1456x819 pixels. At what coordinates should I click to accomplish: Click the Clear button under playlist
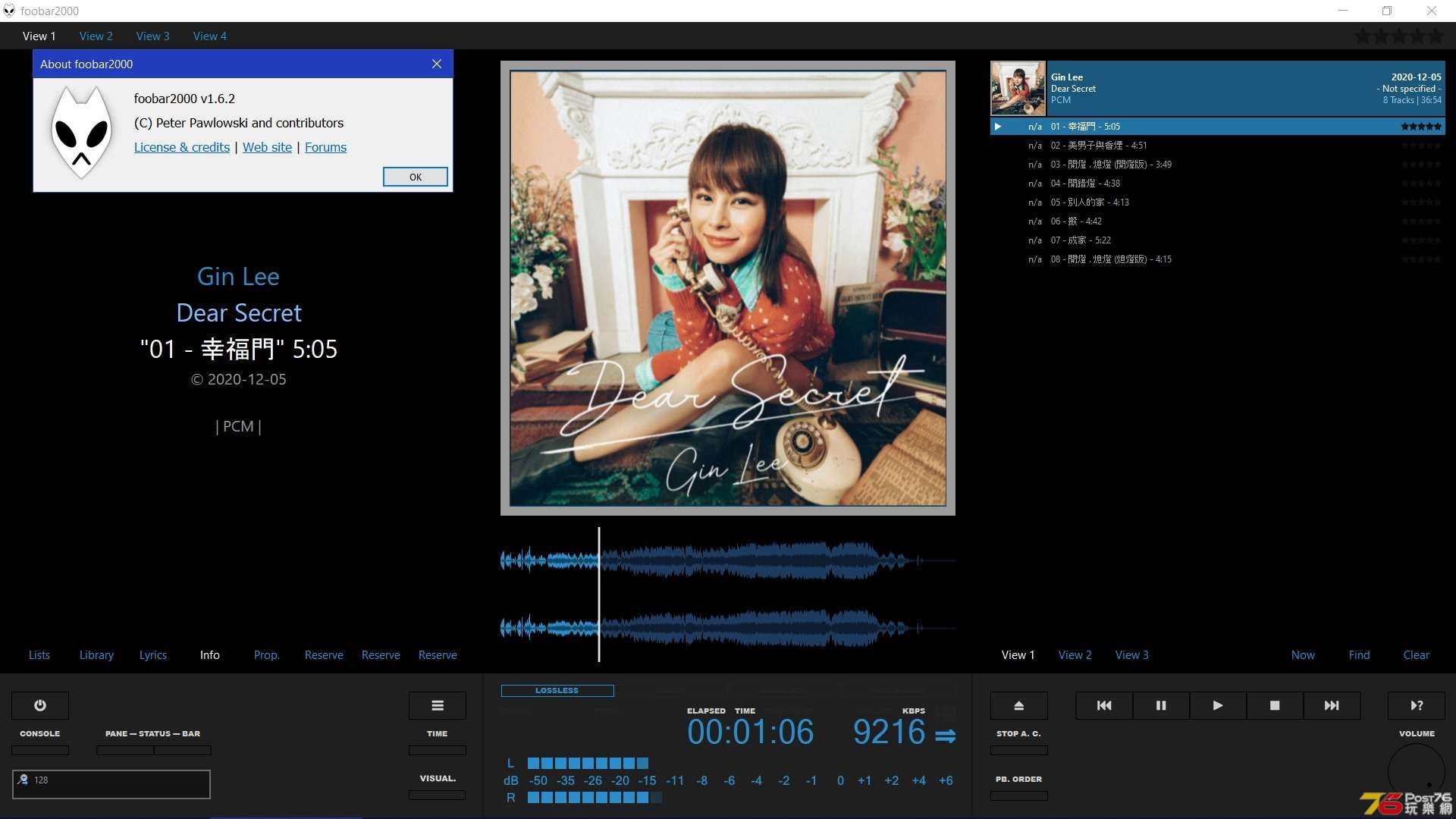pyautogui.click(x=1417, y=654)
